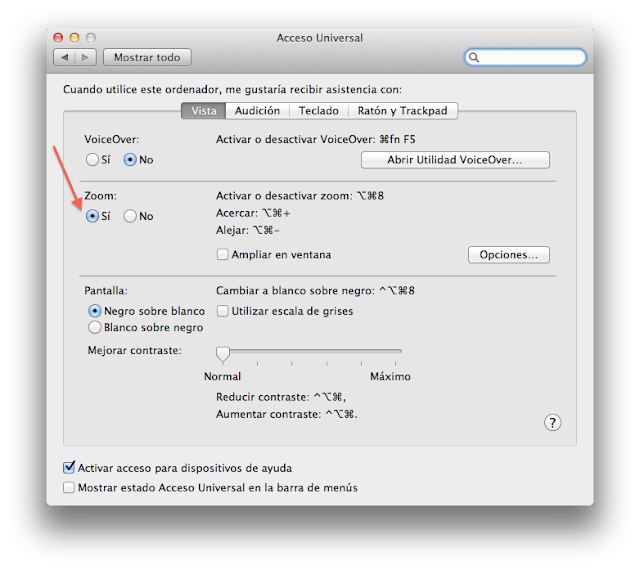Click the magnifier icon in the search field

tap(473, 57)
